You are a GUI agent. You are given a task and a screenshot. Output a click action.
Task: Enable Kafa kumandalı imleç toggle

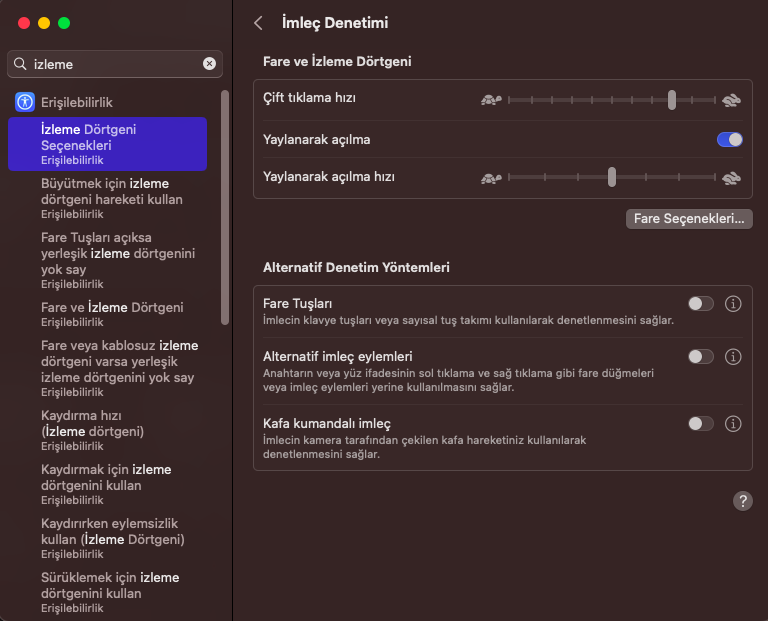point(701,424)
